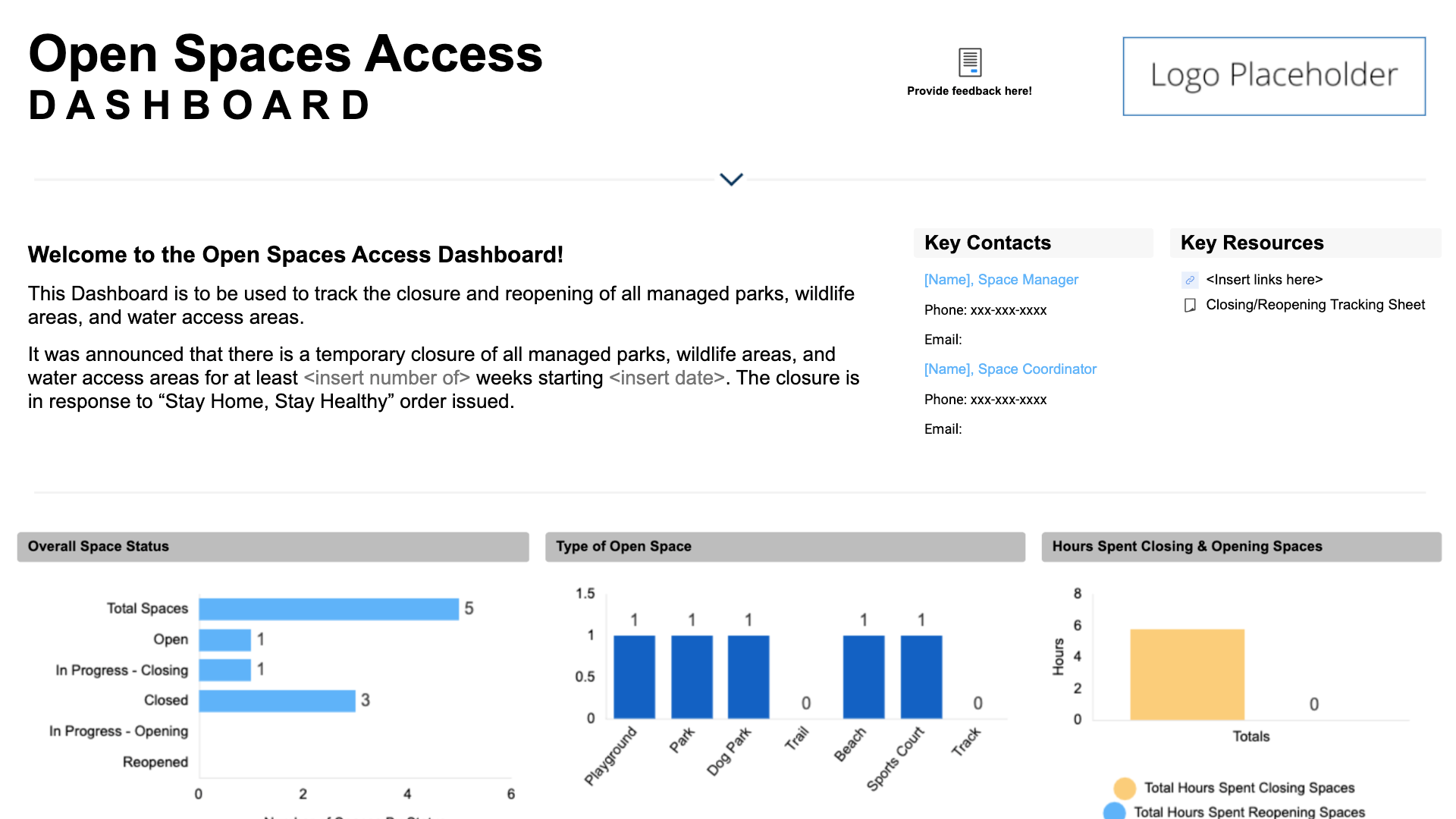The image size is (1456, 819).
Task: Click the Park bar in the chart
Action: (x=692, y=677)
